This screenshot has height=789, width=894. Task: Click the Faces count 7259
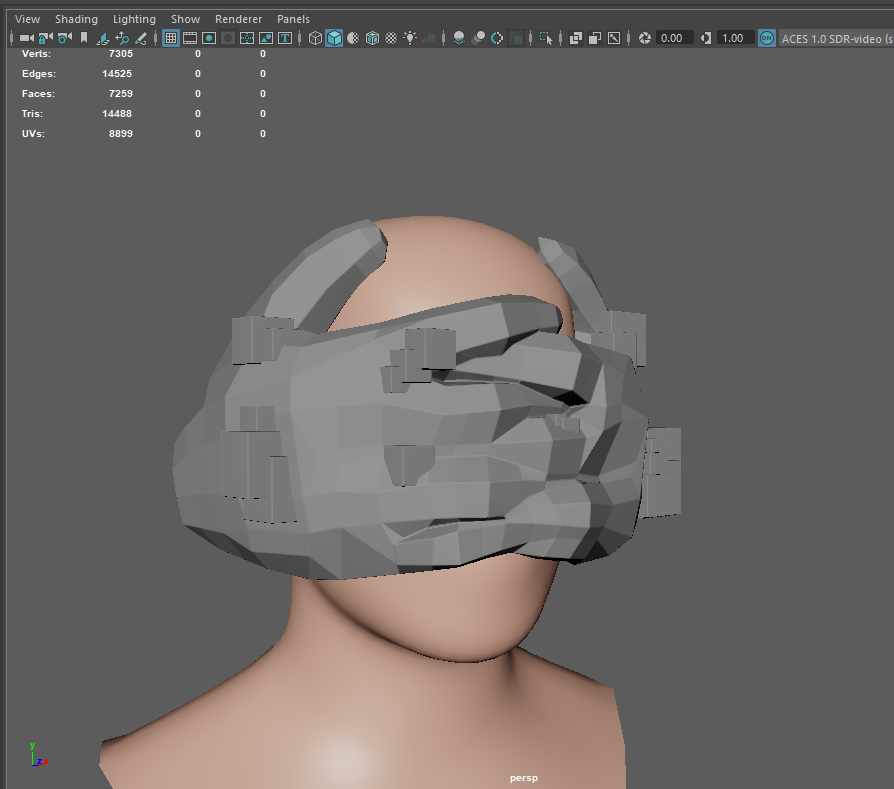click(120, 93)
